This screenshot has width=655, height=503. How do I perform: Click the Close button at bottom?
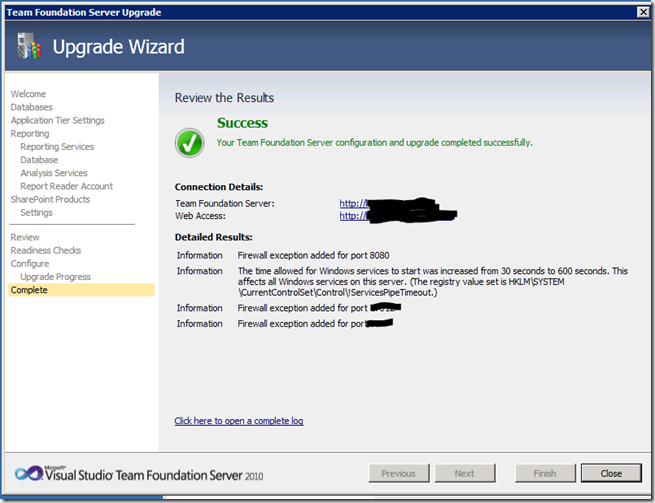coord(611,473)
